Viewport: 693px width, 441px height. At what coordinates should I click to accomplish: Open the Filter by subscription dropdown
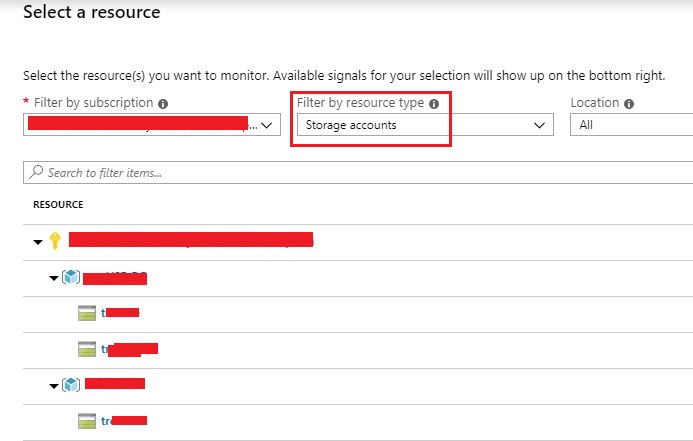point(152,125)
